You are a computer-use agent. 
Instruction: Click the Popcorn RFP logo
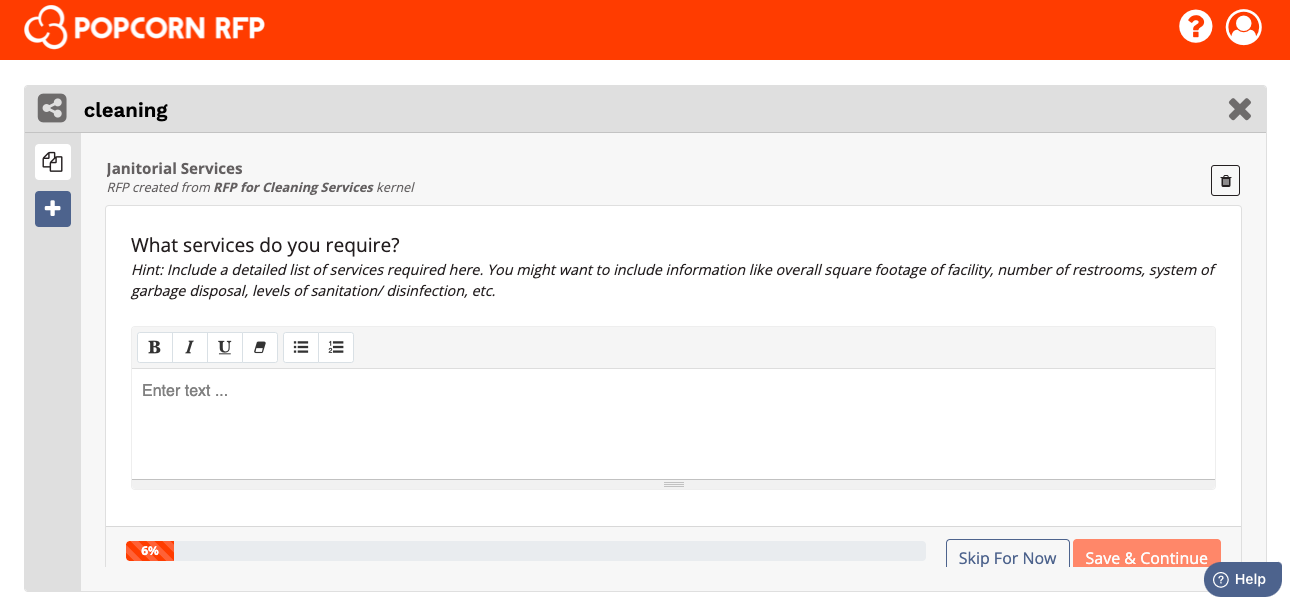point(144,27)
